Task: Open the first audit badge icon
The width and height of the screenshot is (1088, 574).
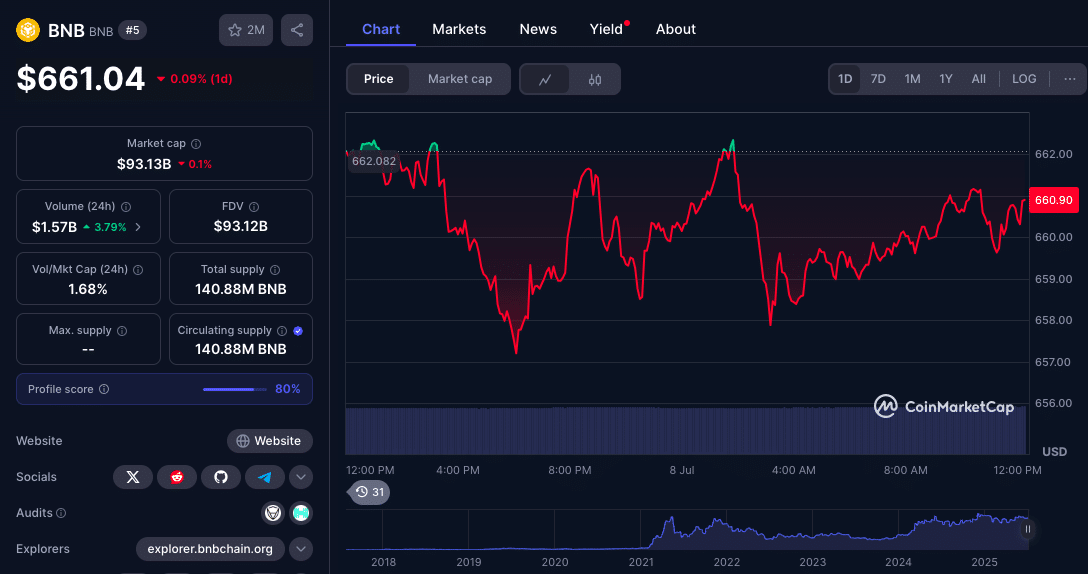Action: 273,513
